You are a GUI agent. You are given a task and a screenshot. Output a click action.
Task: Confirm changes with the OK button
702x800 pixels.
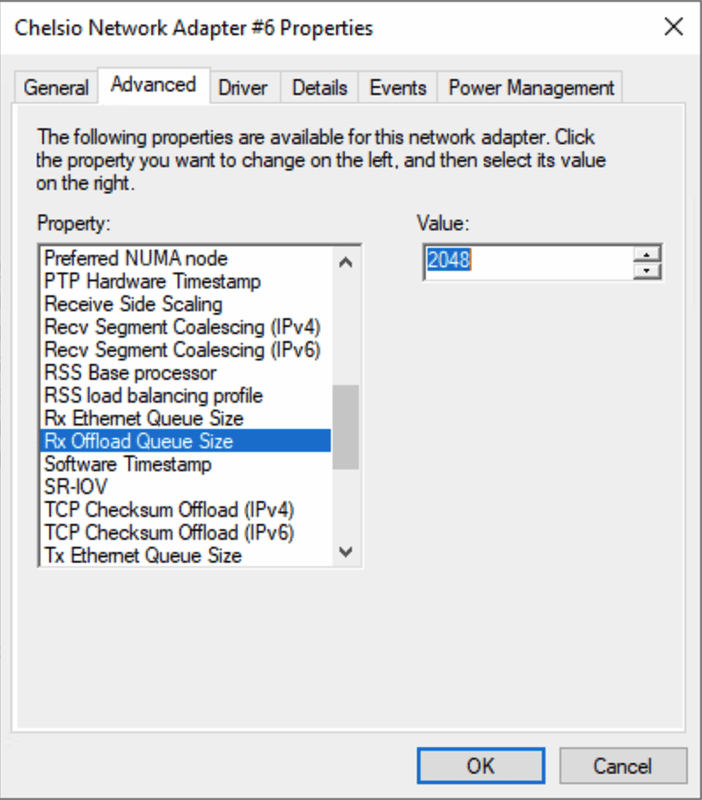point(481,766)
